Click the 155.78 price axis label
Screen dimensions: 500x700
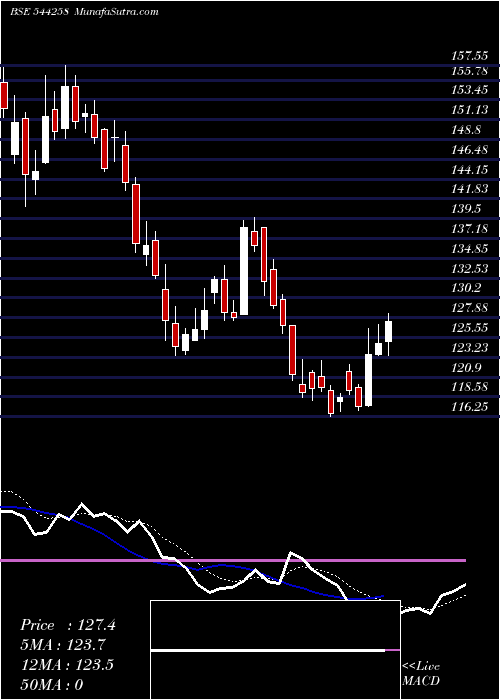tap(470, 71)
